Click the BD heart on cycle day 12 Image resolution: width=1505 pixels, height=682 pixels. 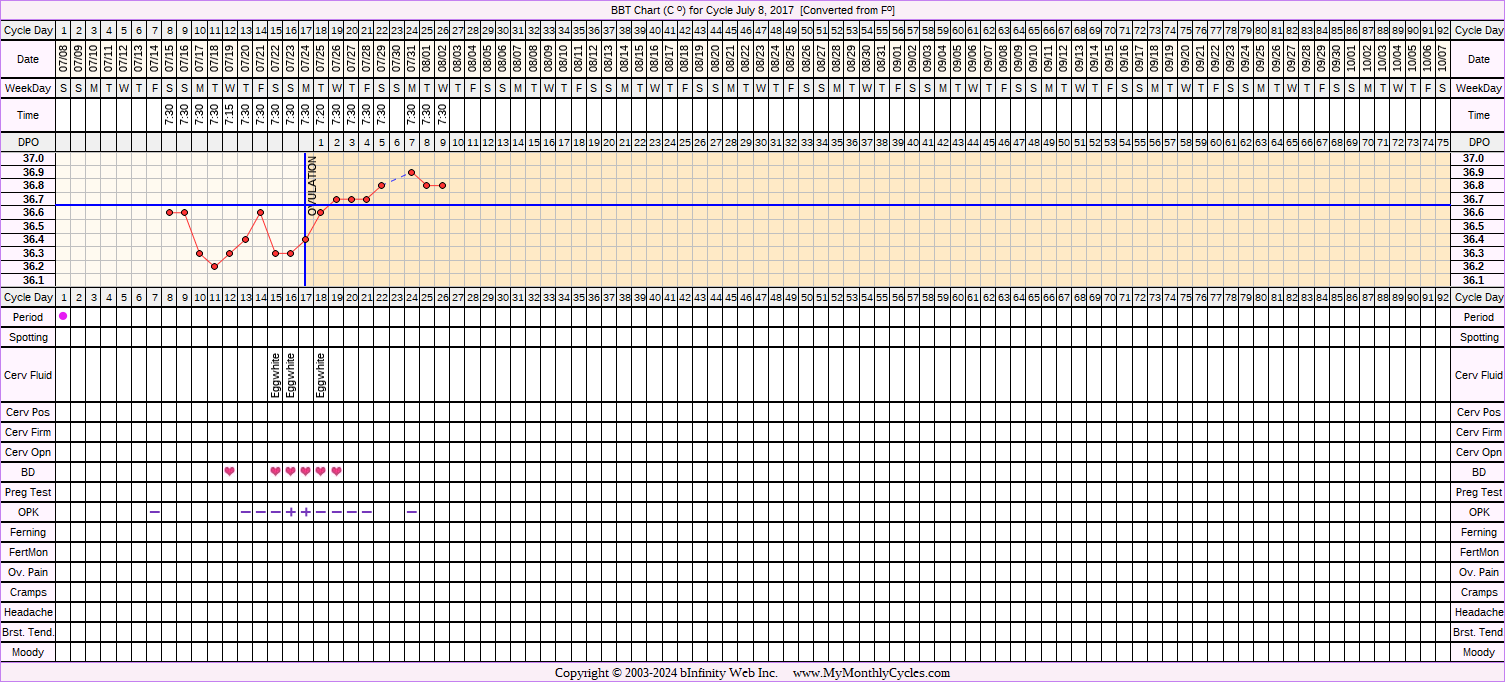coord(230,472)
